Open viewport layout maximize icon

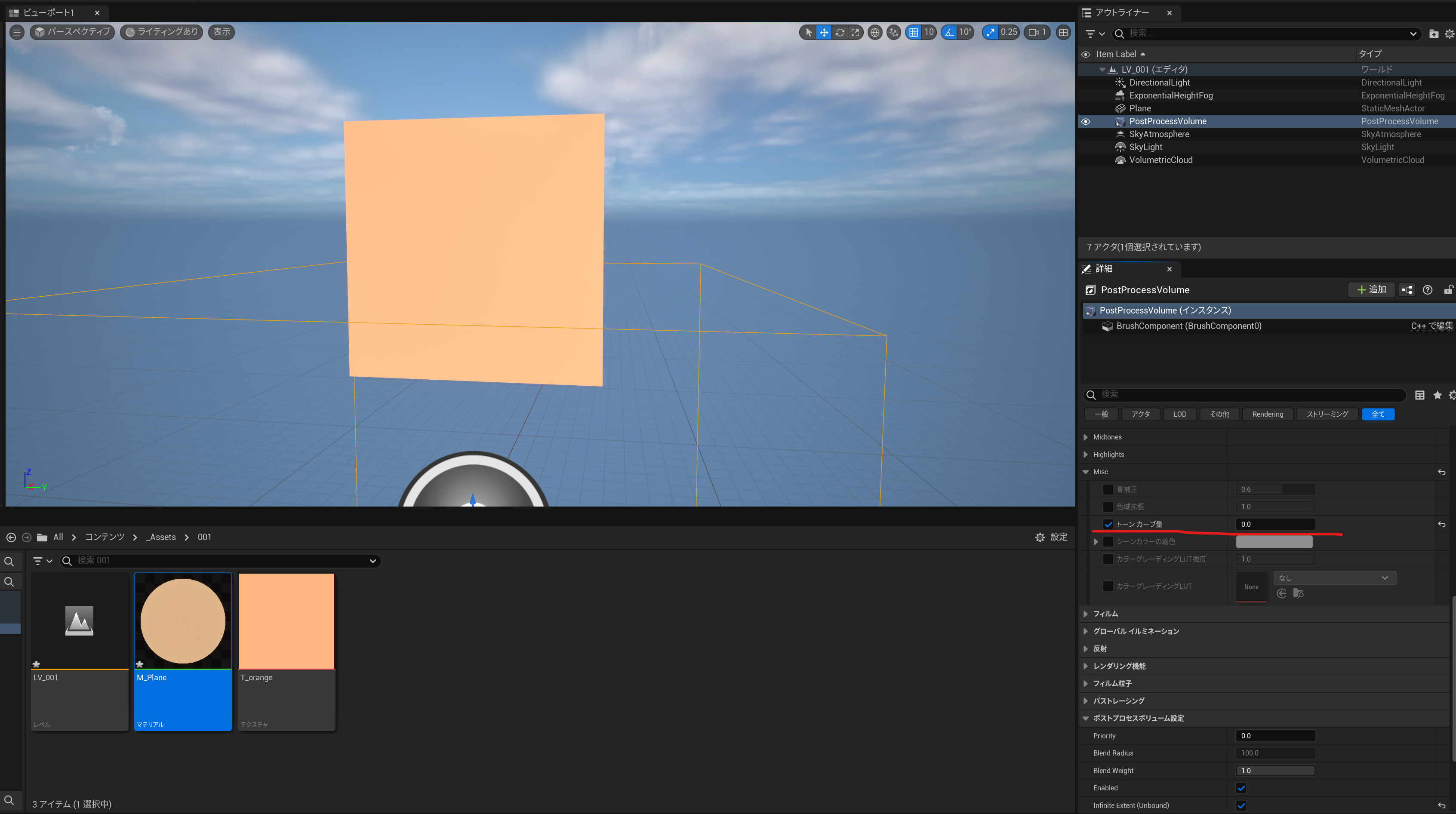(1063, 32)
